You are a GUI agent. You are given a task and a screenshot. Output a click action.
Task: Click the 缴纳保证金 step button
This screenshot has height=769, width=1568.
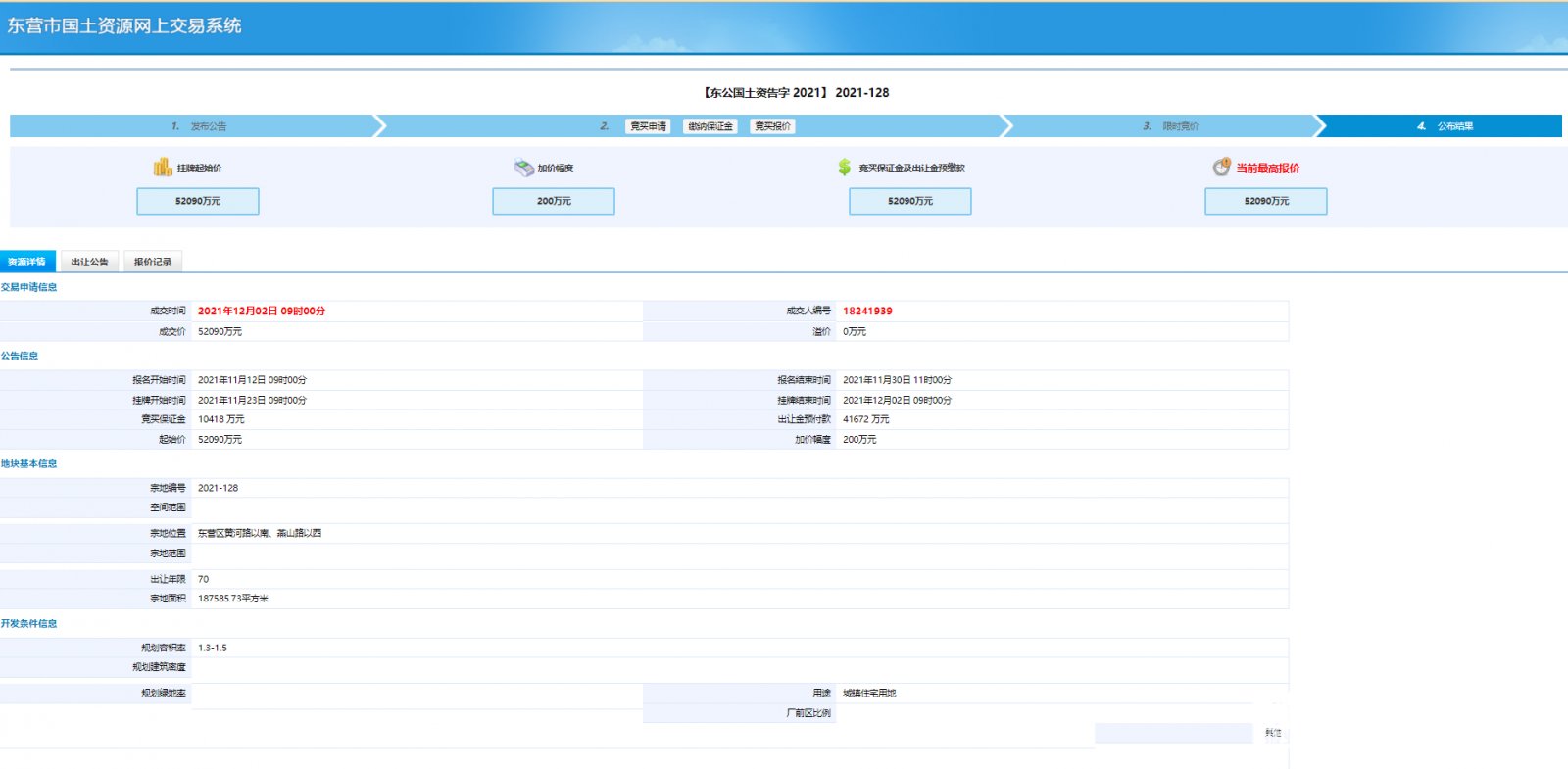coord(710,126)
